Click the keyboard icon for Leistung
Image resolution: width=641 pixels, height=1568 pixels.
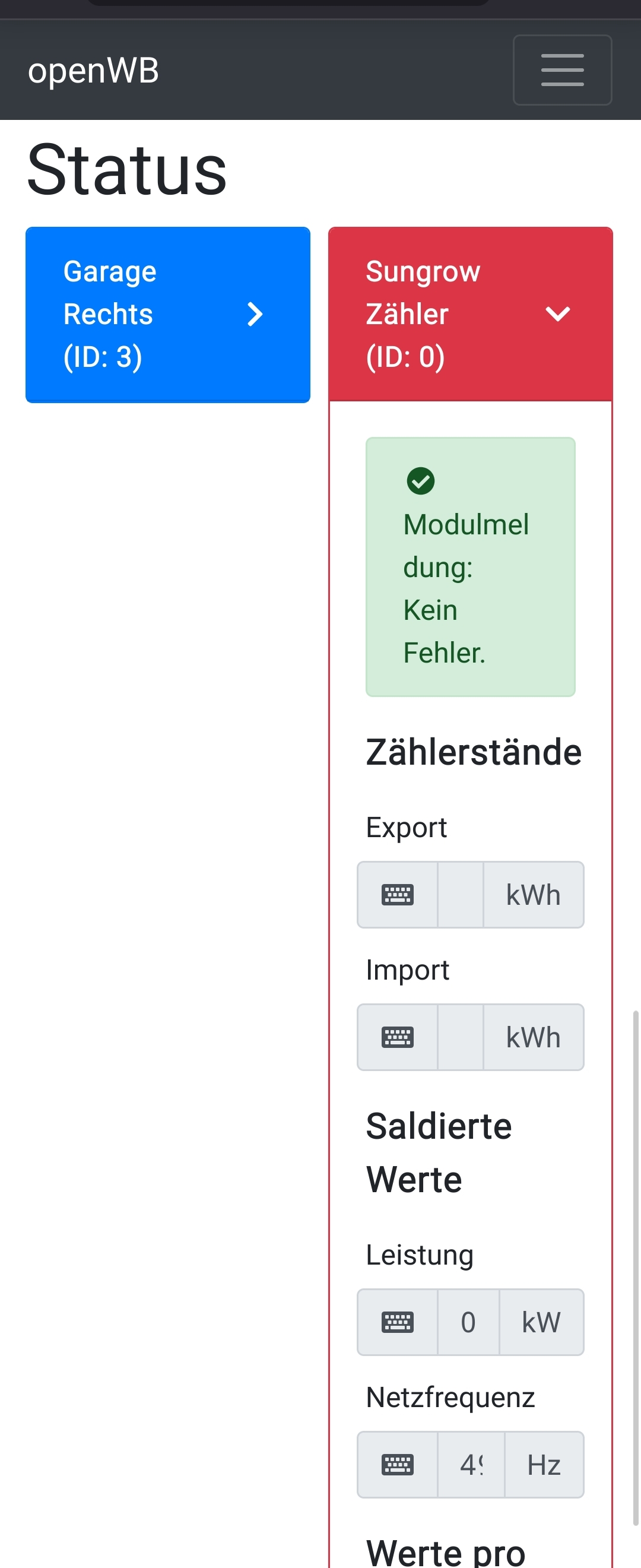[398, 1322]
